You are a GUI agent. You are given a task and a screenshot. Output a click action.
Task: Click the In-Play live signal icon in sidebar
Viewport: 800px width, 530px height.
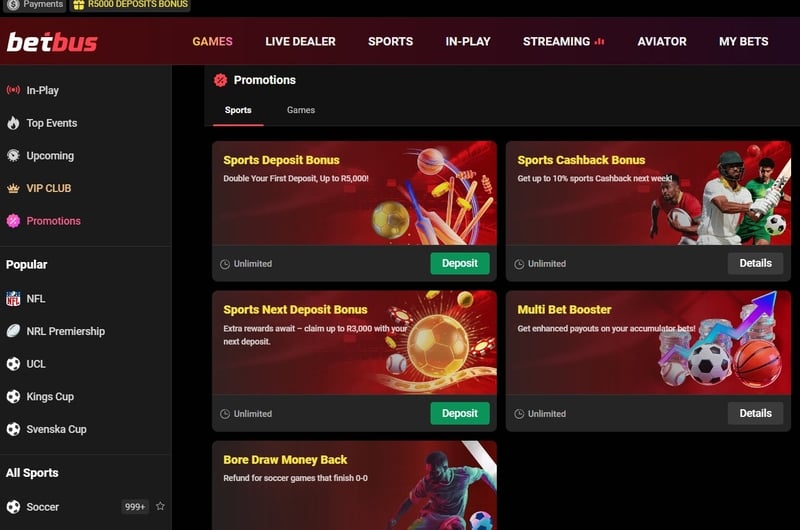tap(13, 90)
